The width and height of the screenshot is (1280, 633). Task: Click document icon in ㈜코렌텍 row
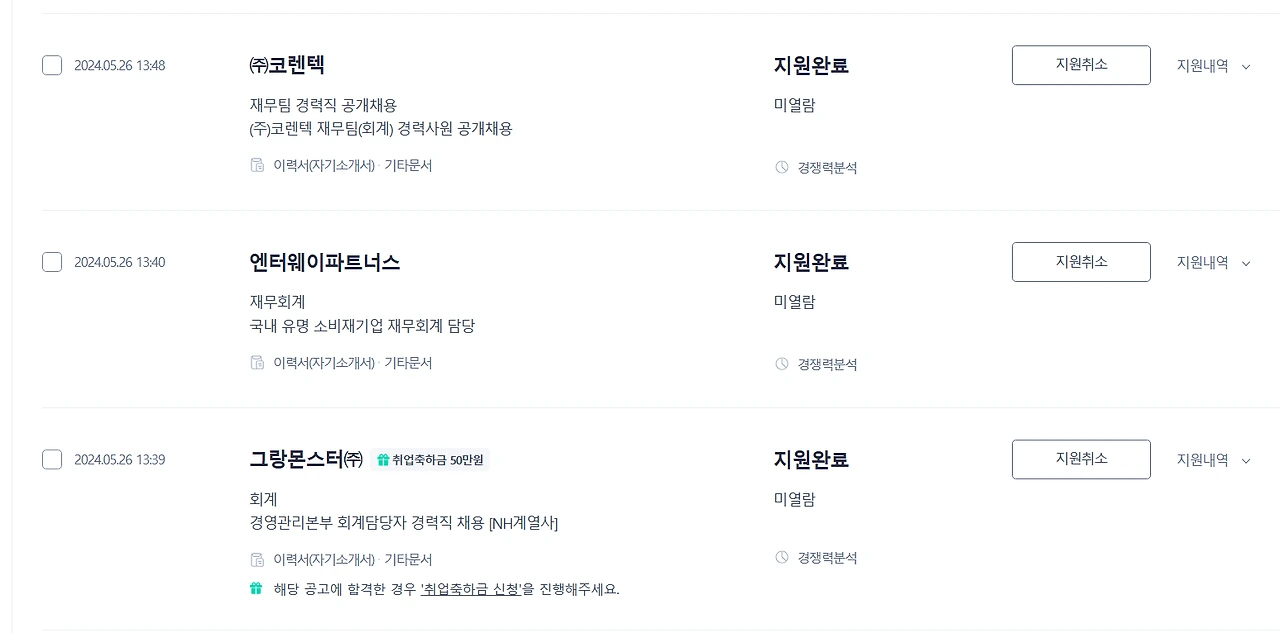(x=257, y=166)
